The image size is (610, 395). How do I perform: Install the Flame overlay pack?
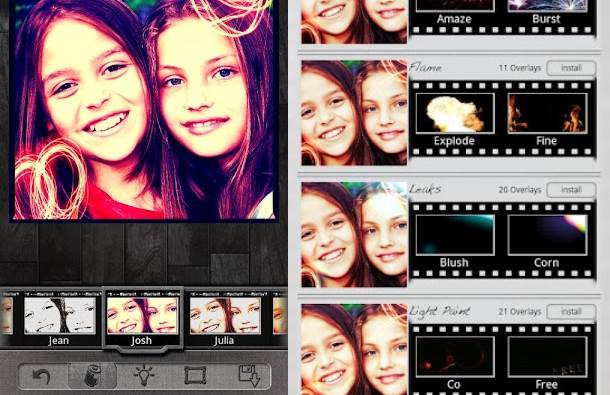571,68
